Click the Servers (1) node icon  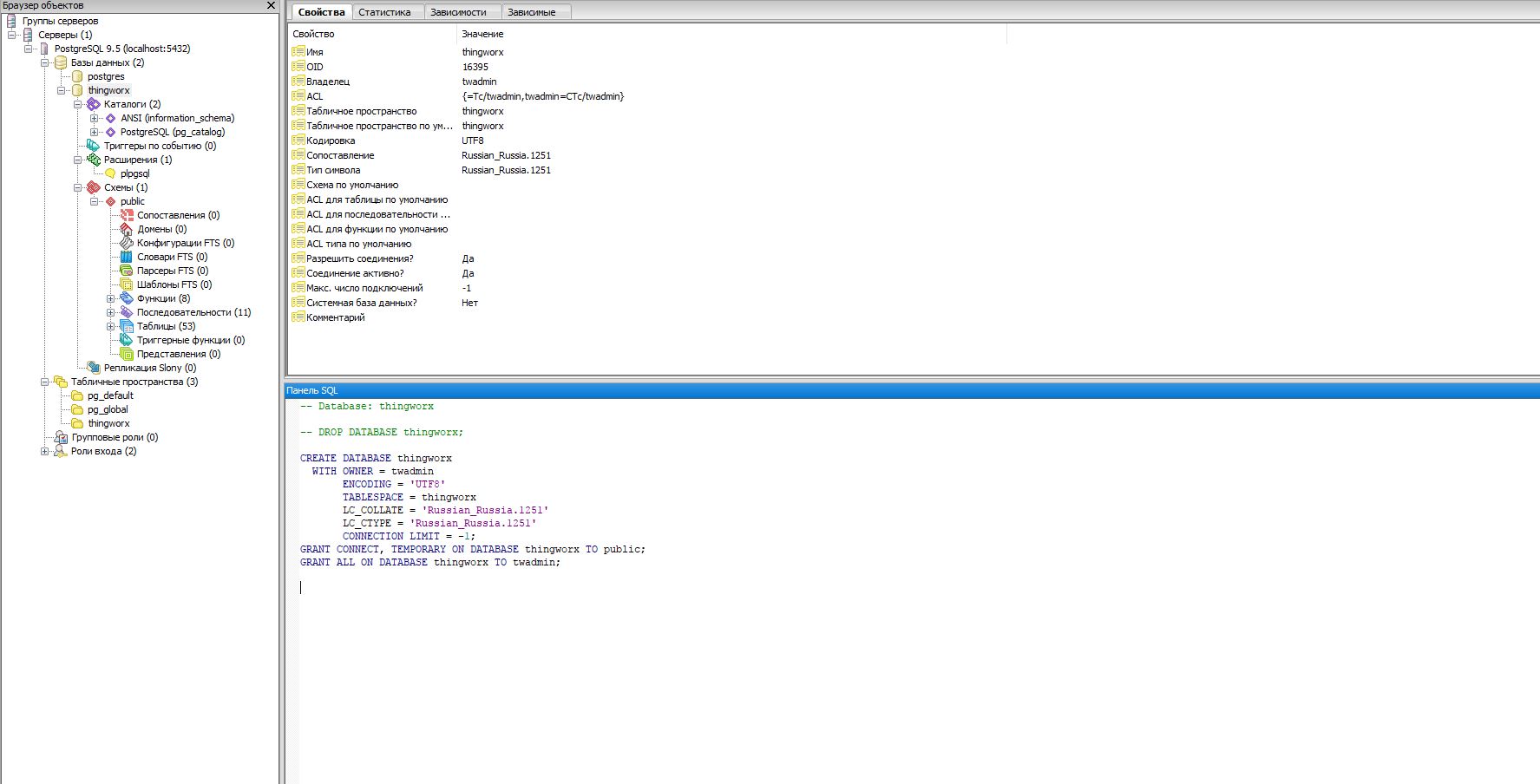[x=28, y=35]
